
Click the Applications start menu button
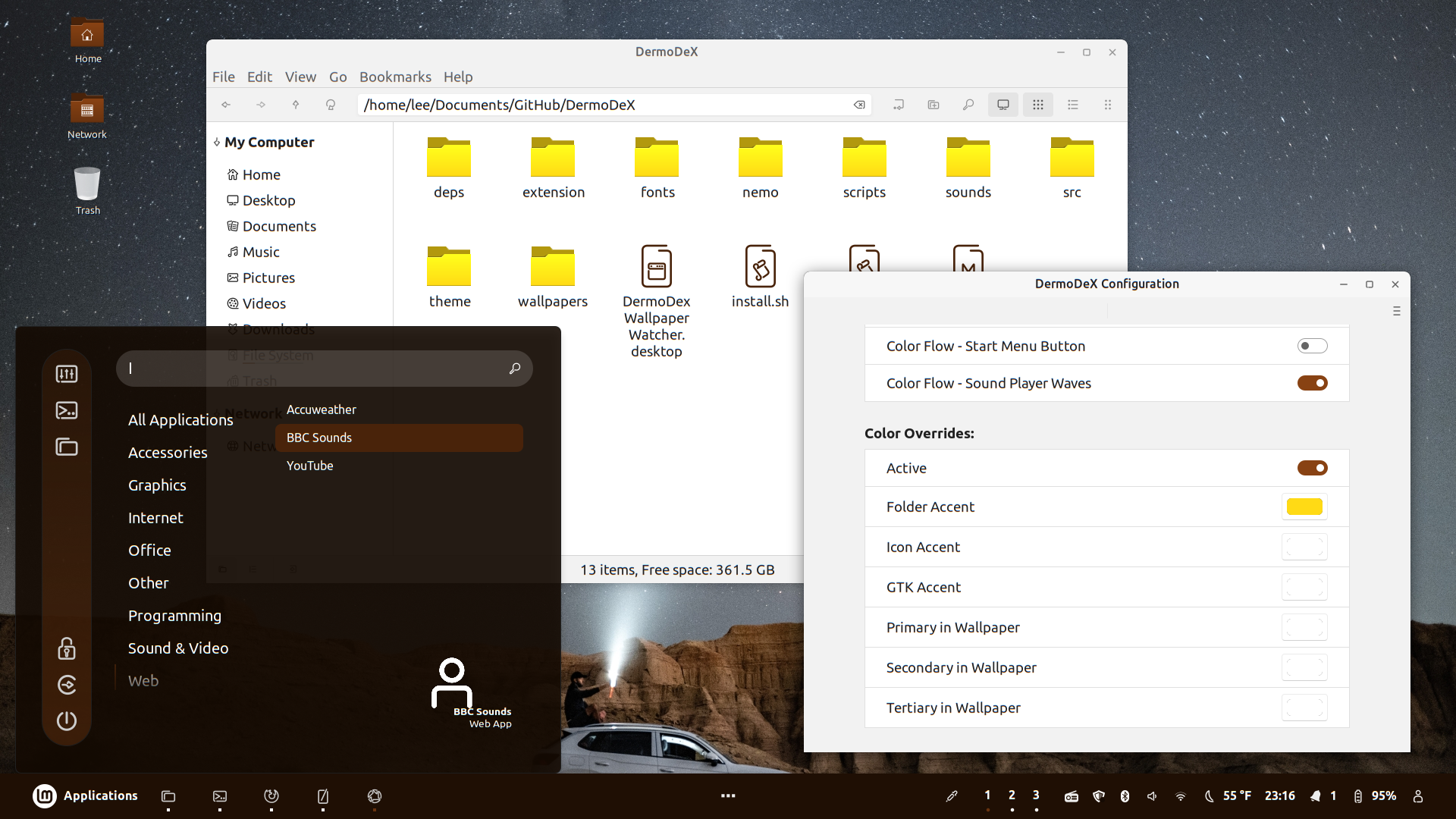(x=85, y=795)
